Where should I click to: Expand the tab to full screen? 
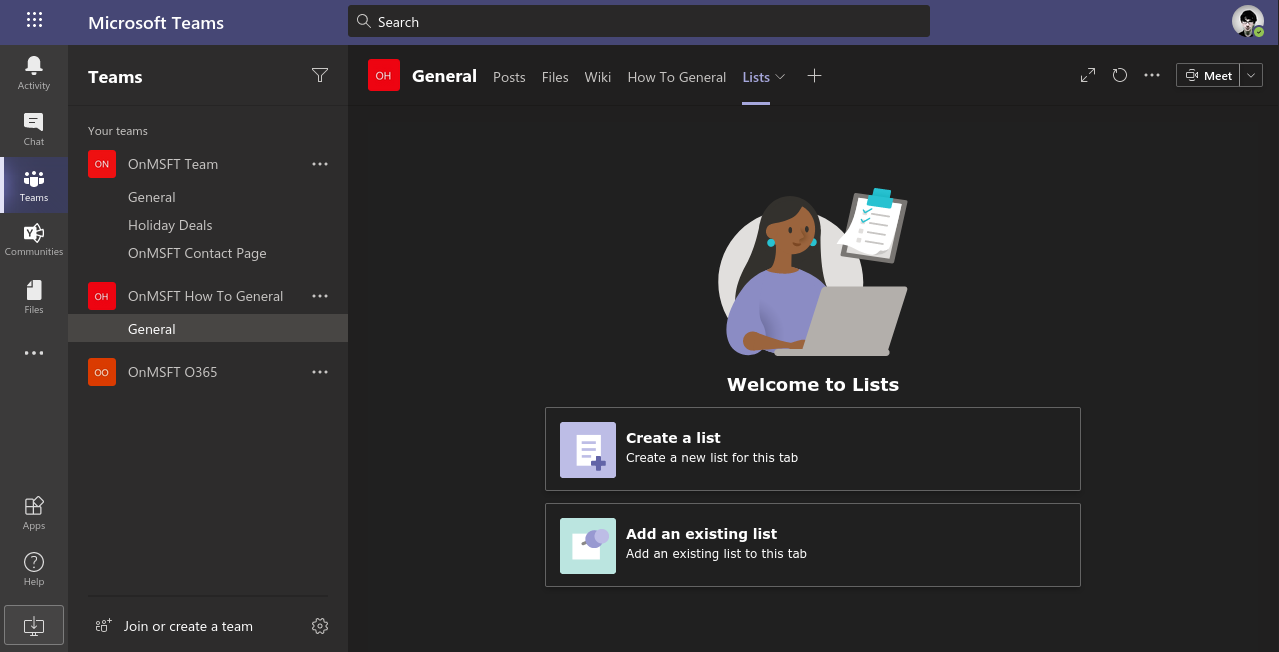pos(1088,75)
